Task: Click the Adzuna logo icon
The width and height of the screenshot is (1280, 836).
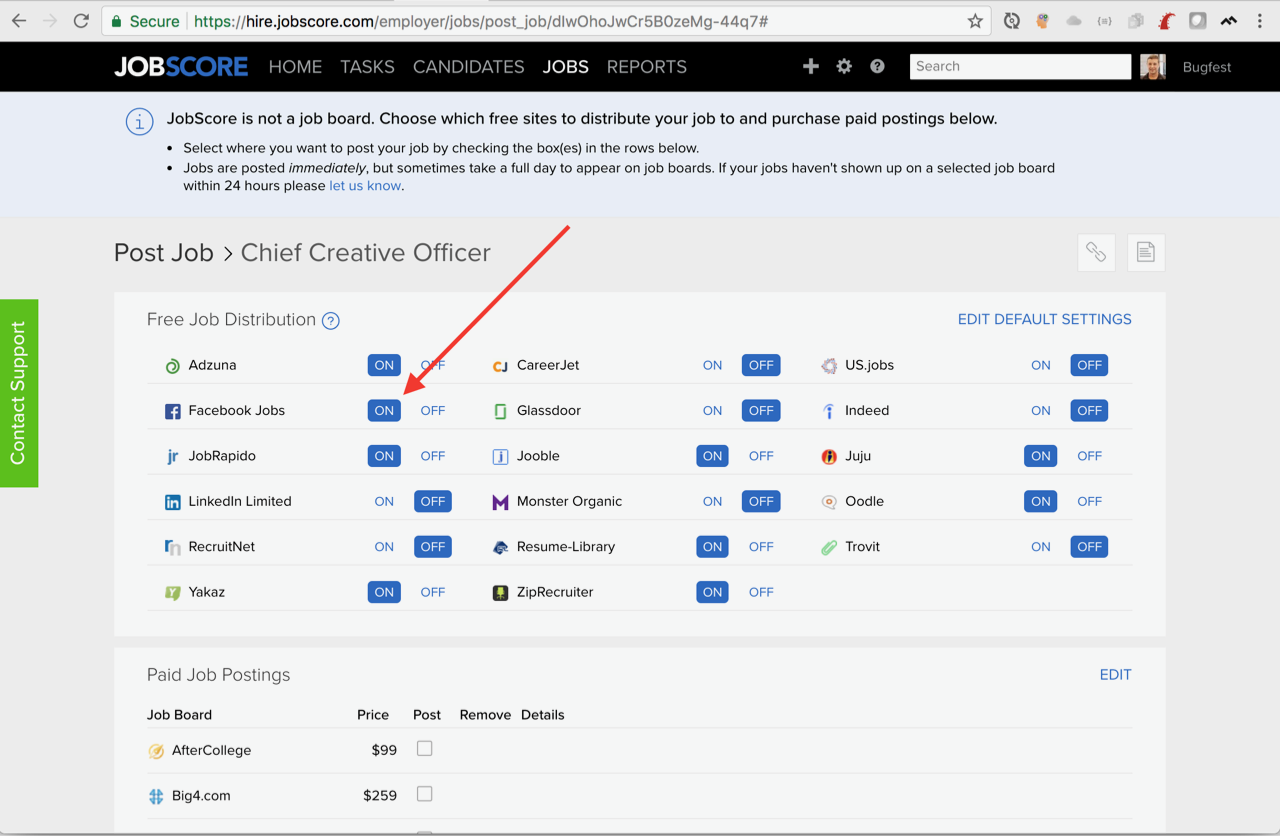Action: point(173,366)
